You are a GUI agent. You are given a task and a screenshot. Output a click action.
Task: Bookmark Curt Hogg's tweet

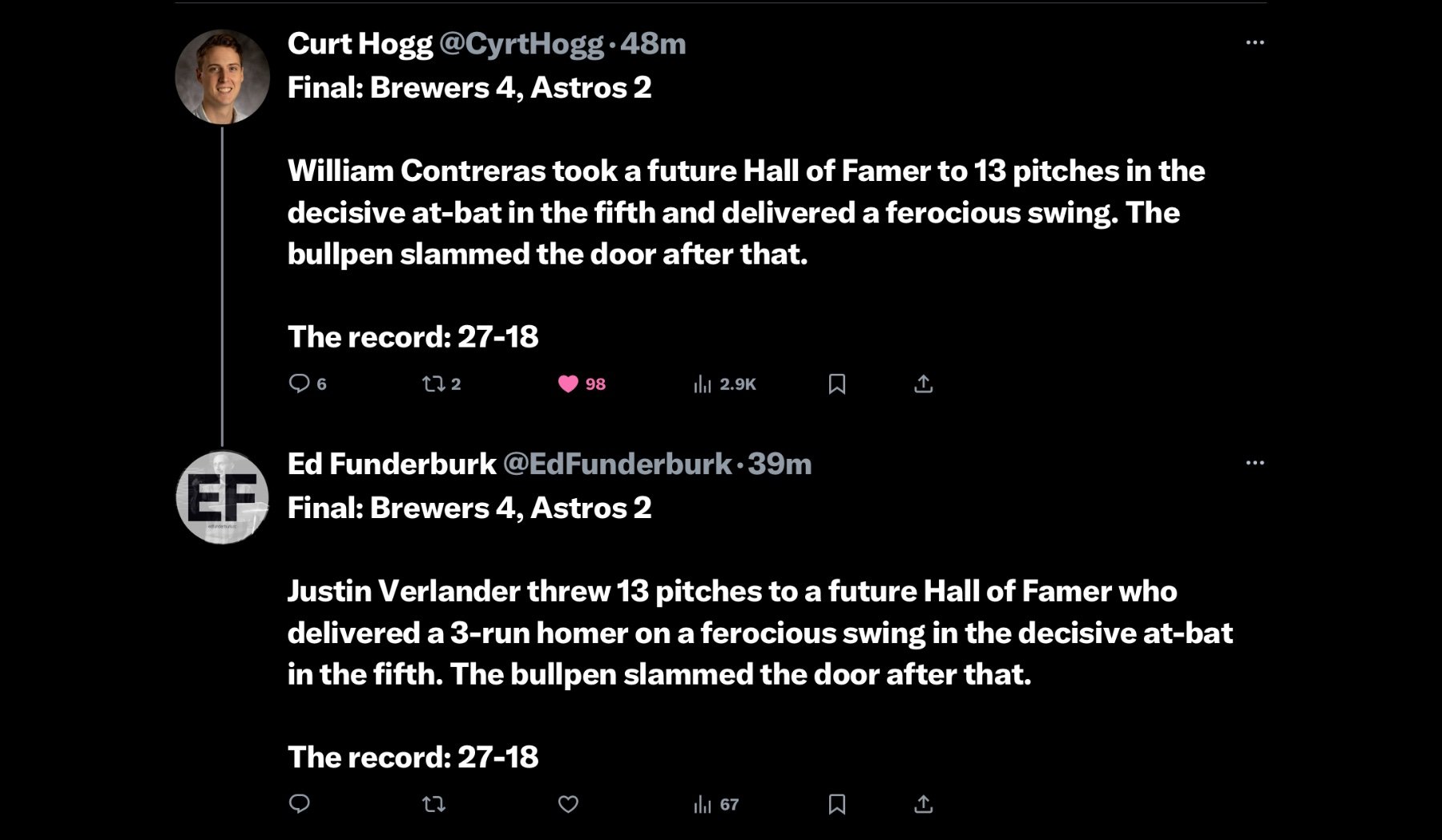tap(836, 384)
